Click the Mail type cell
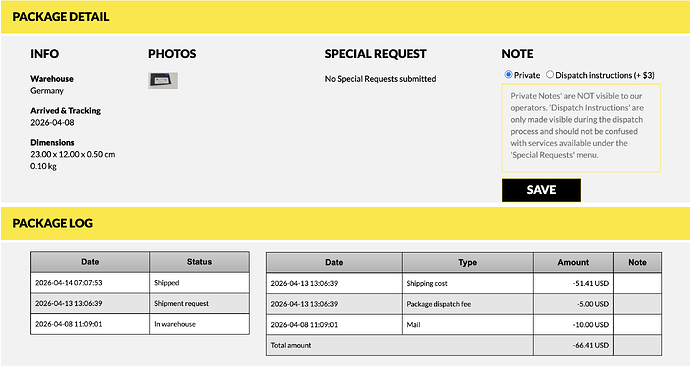Viewport: 690px width, 366px height. click(467, 325)
